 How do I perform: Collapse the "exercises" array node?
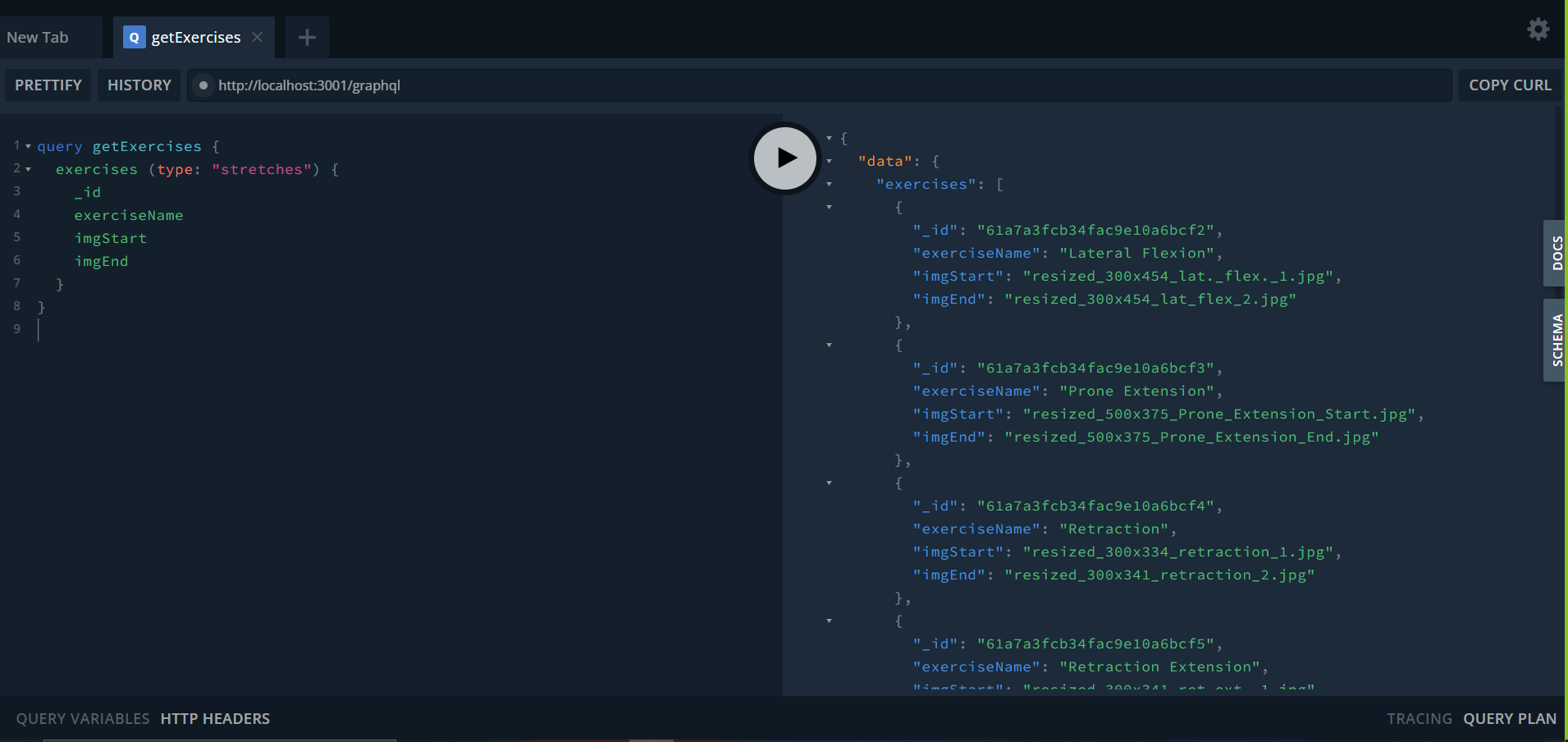pyautogui.click(x=830, y=184)
